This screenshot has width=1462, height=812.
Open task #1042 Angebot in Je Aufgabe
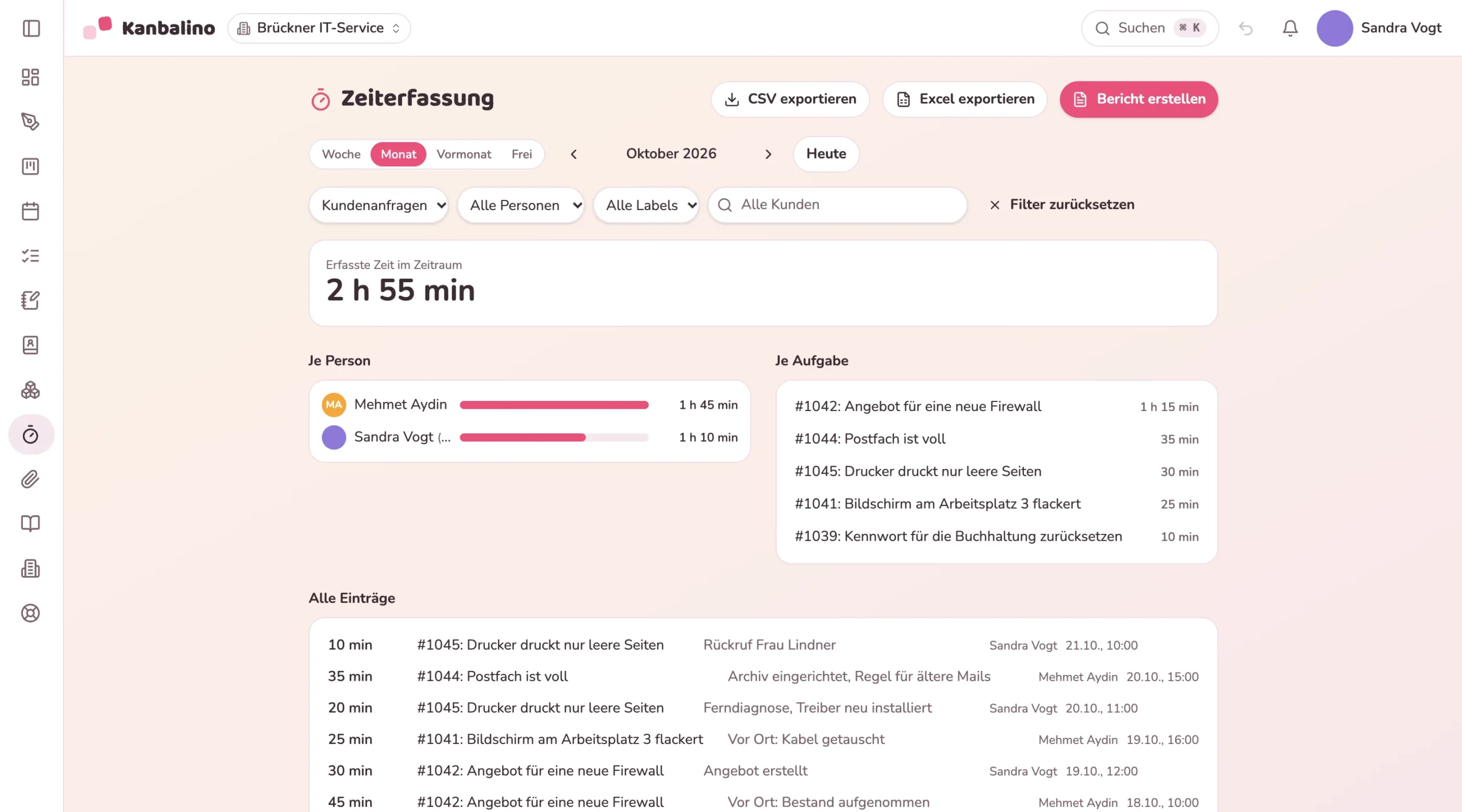(997, 407)
